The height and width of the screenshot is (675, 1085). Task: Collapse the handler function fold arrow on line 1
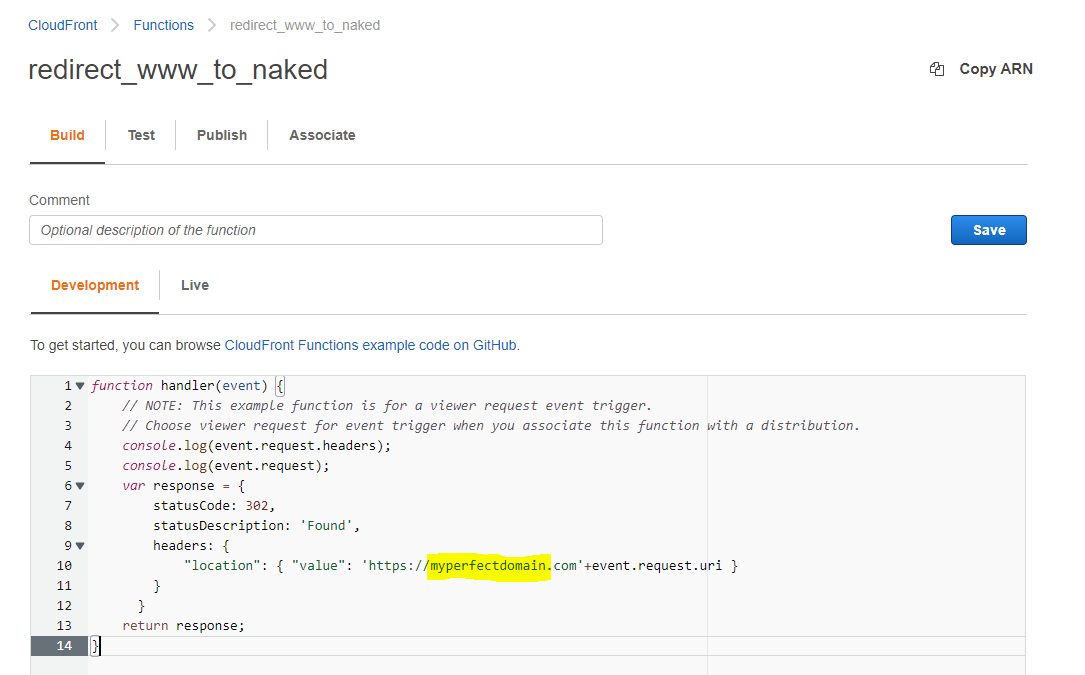[80, 386]
